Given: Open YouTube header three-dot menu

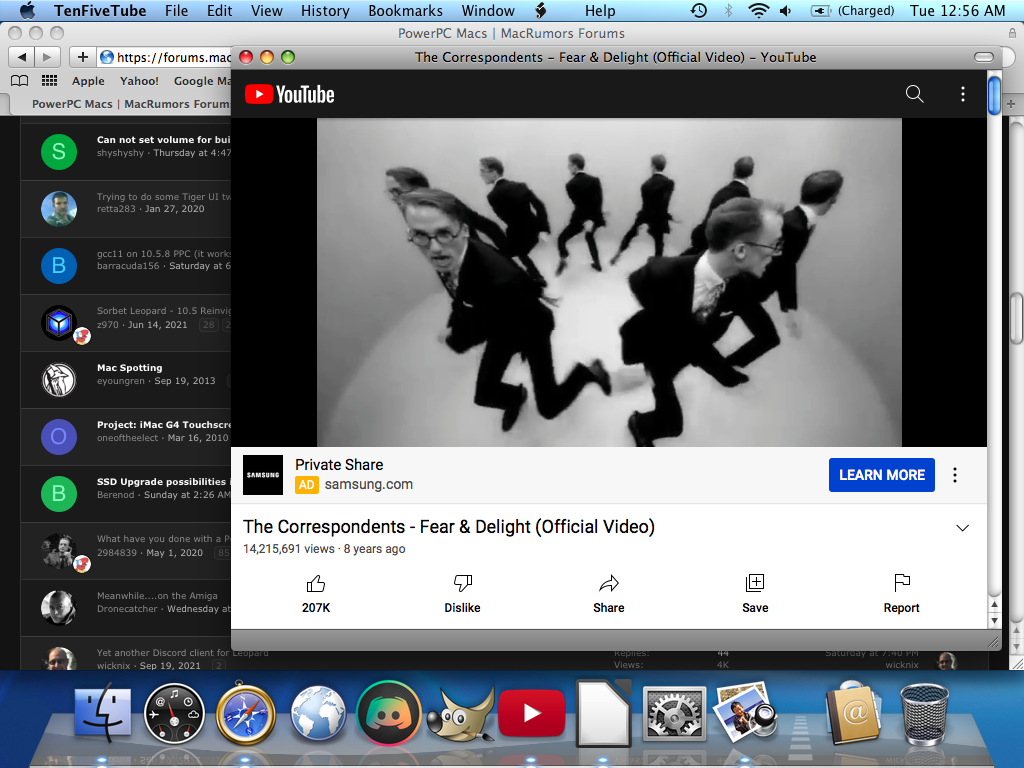Looking at the screenshot, I should pos(963,94).
